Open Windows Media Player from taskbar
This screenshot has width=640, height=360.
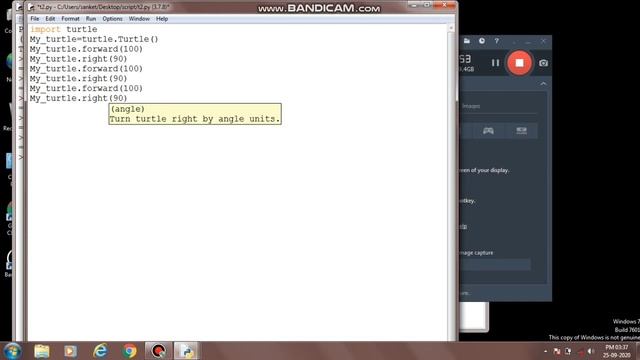tap(70, 351)
